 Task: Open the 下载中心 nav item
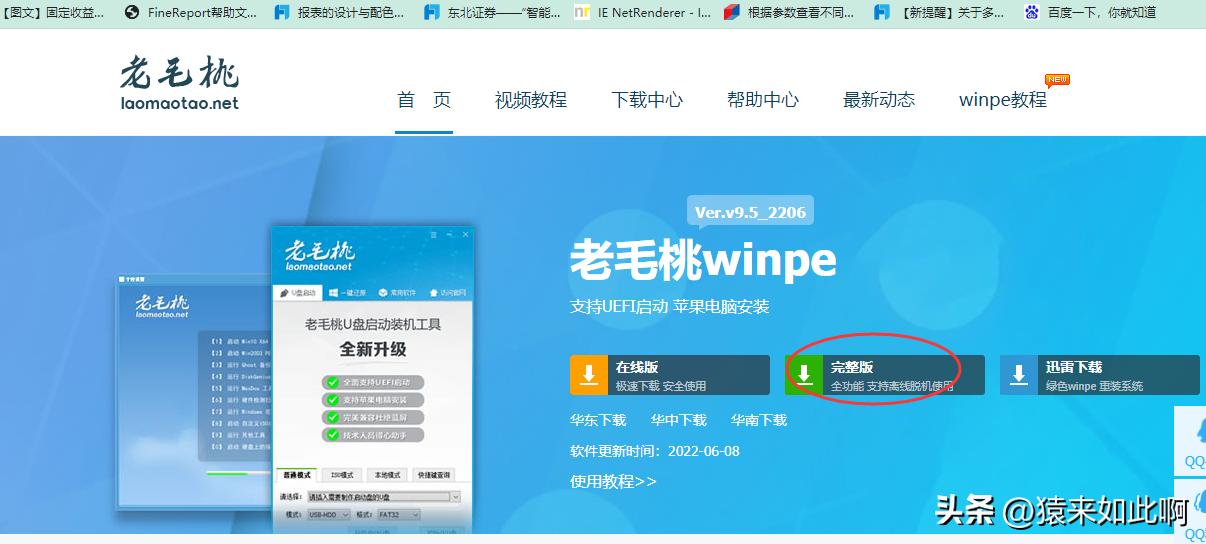pos(647,100)
